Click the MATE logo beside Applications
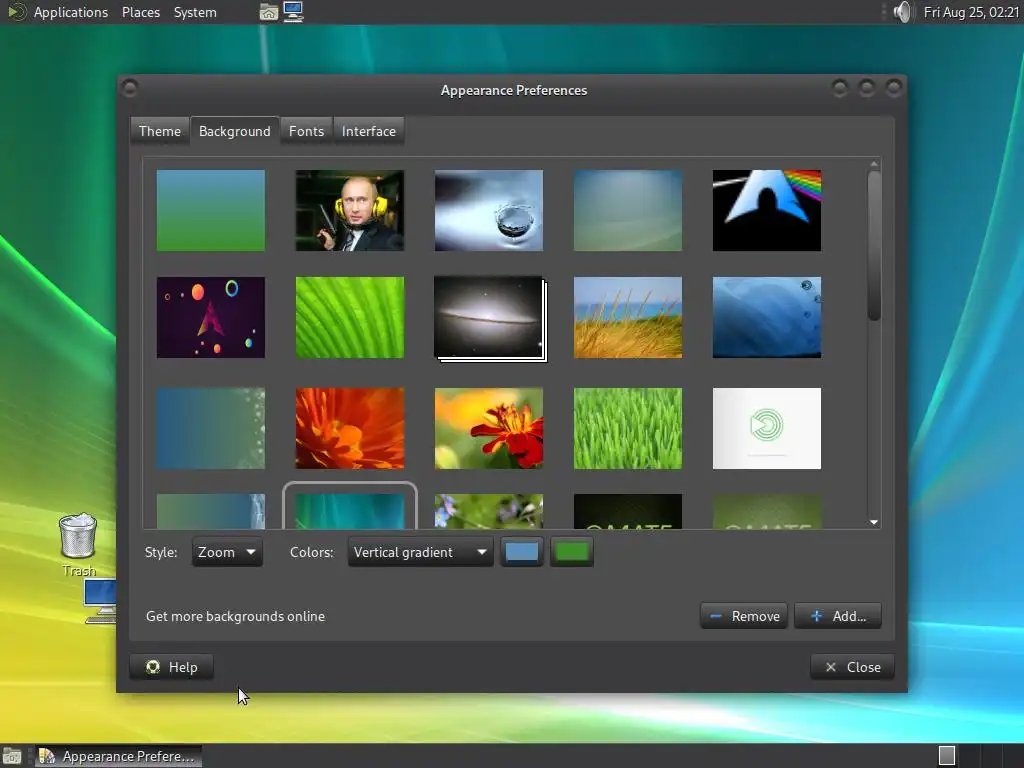Viewport: 1024px width, 768px height. click(x=16, y=12)
